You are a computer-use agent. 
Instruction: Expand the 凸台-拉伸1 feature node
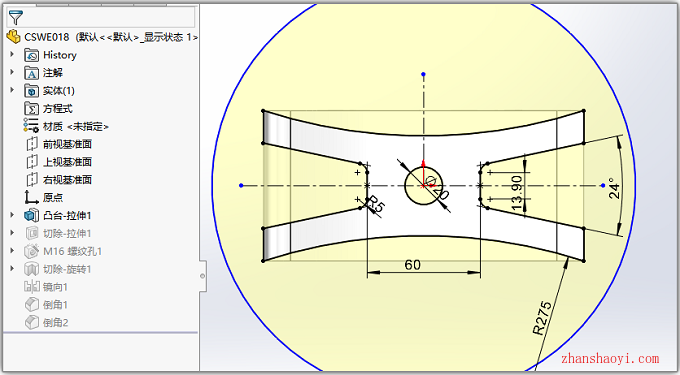coord(12,215)
